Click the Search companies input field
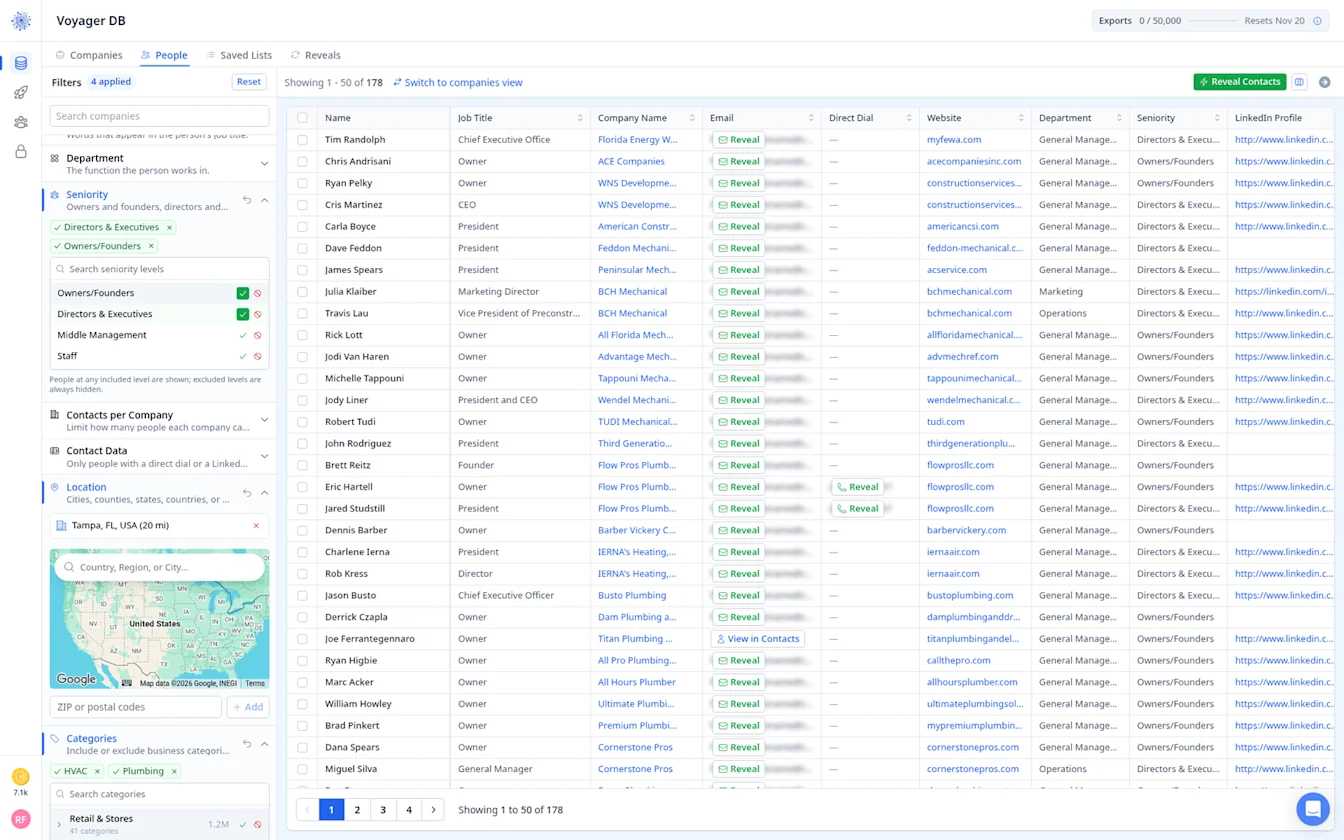This screenshot has height=840, width=1344. point(160,116)
